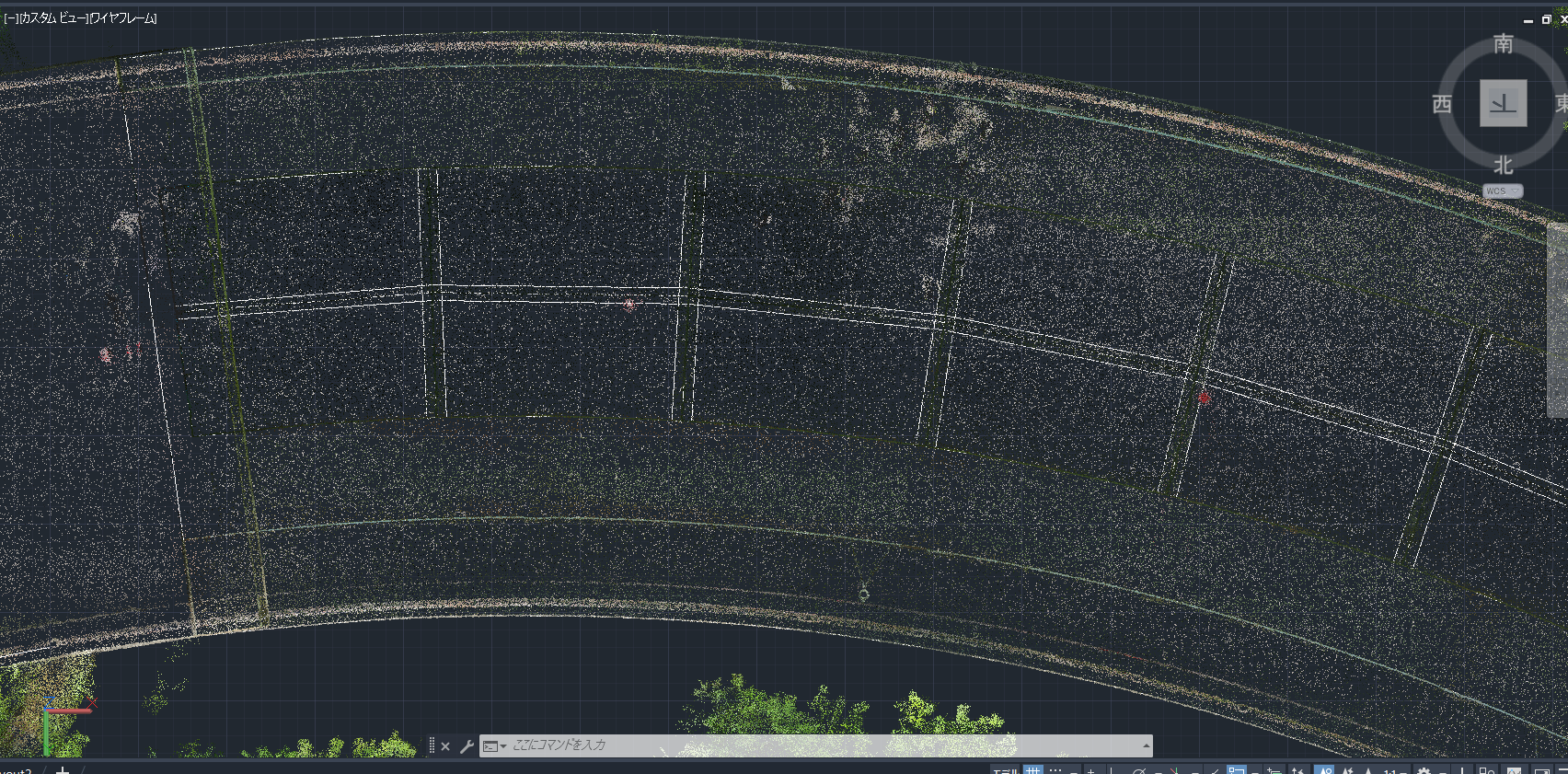Open the workspace switching gear in status bar
Image resolution: width=1568 pixels, height=774 pixels.
[1424, 770]
